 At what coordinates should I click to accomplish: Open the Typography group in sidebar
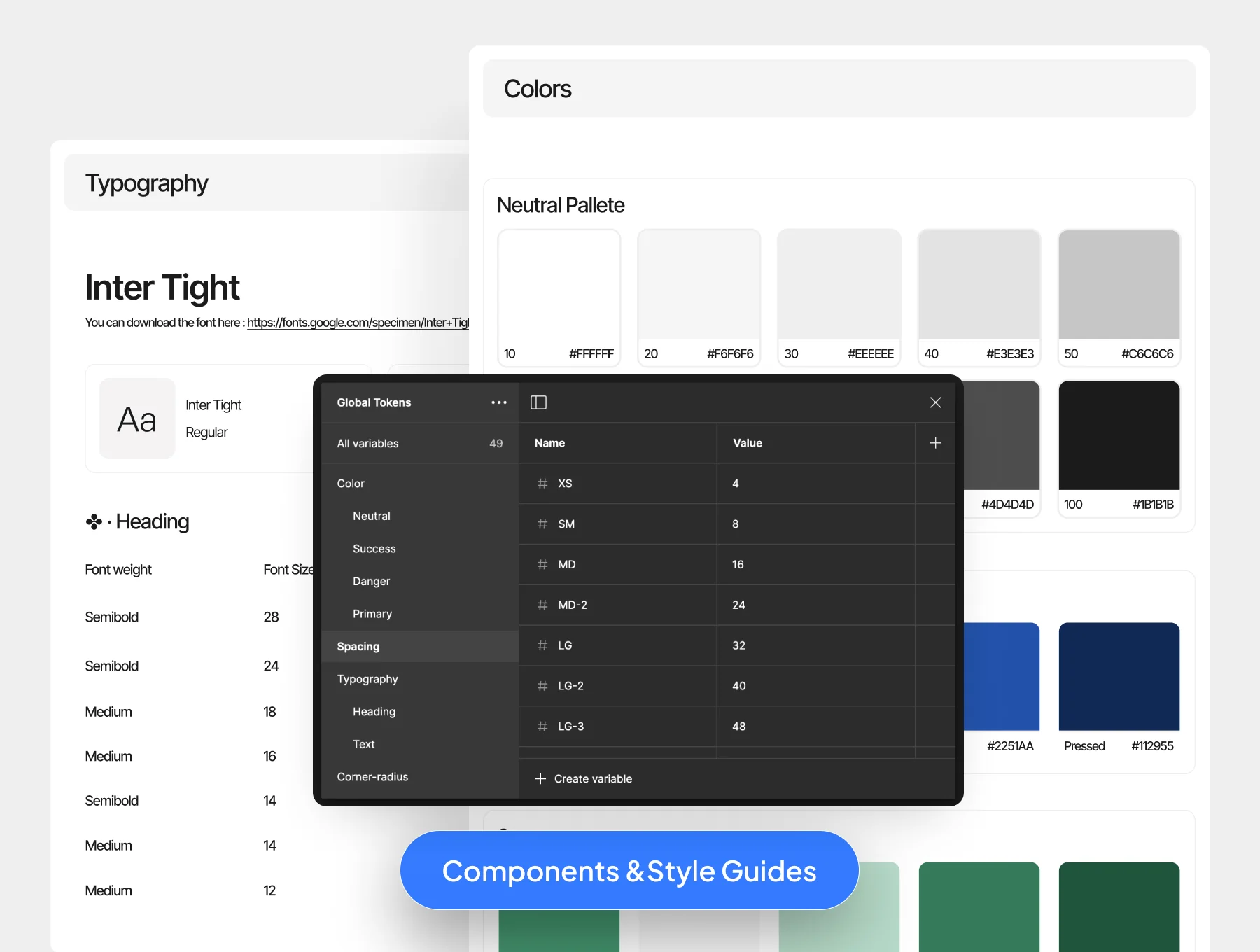click(420, 679)
